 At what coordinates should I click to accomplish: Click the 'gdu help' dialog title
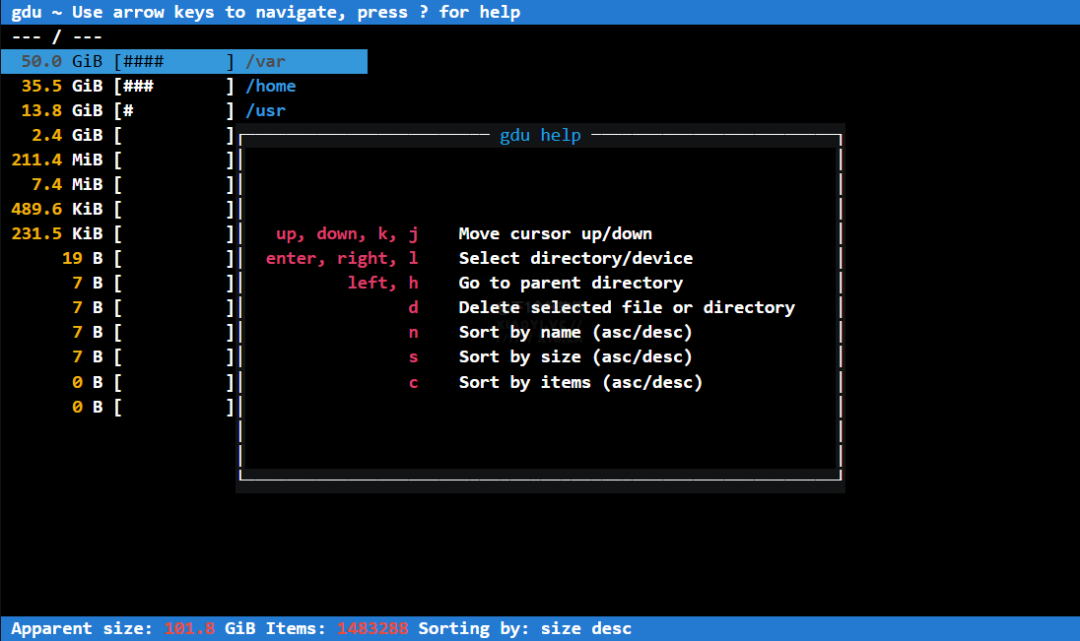(x=540, y=135)
